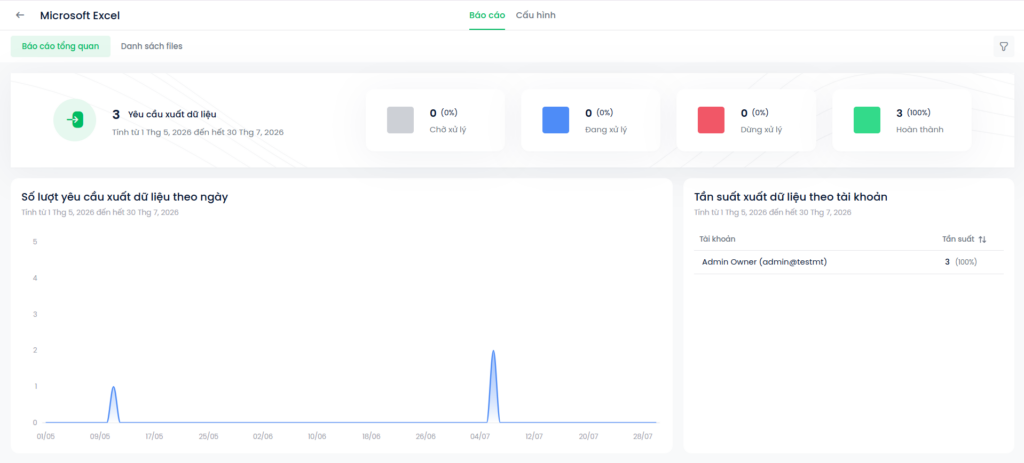1024x463 pixels.
Task: Sort by Tần suất arrows icon
Action: (x=982, y=240)
